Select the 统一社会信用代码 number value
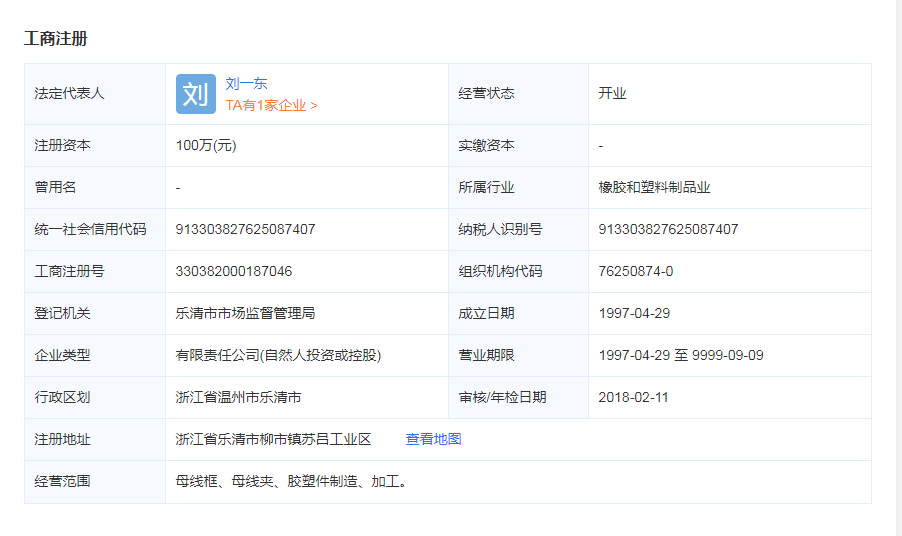This screenshot has height=536, width=902. (x=245, y=229)
